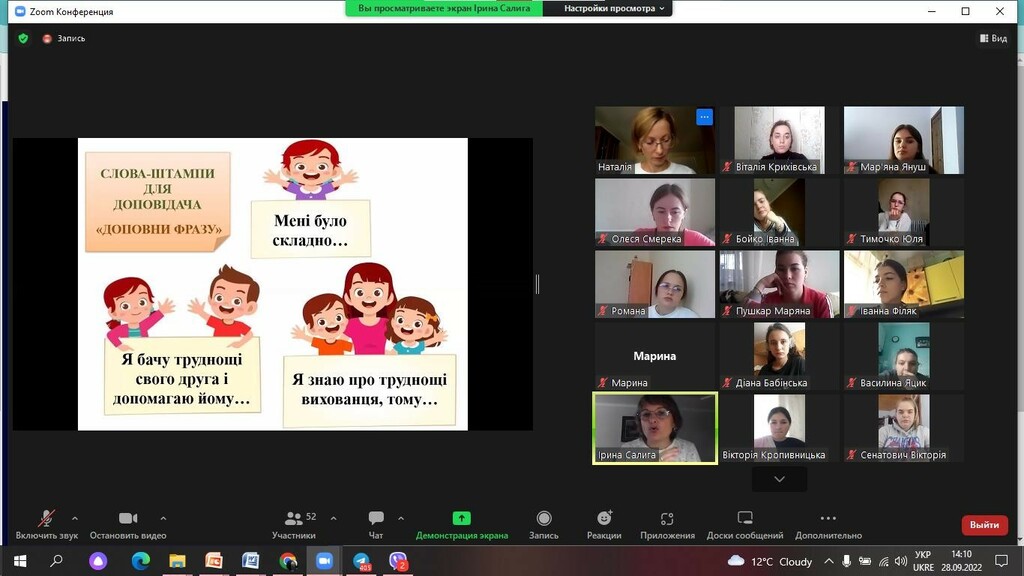This screenshot has height=576, width=1024.
Task: Open three-dots menu on Наталія's video tile
Action: point(704,117)
